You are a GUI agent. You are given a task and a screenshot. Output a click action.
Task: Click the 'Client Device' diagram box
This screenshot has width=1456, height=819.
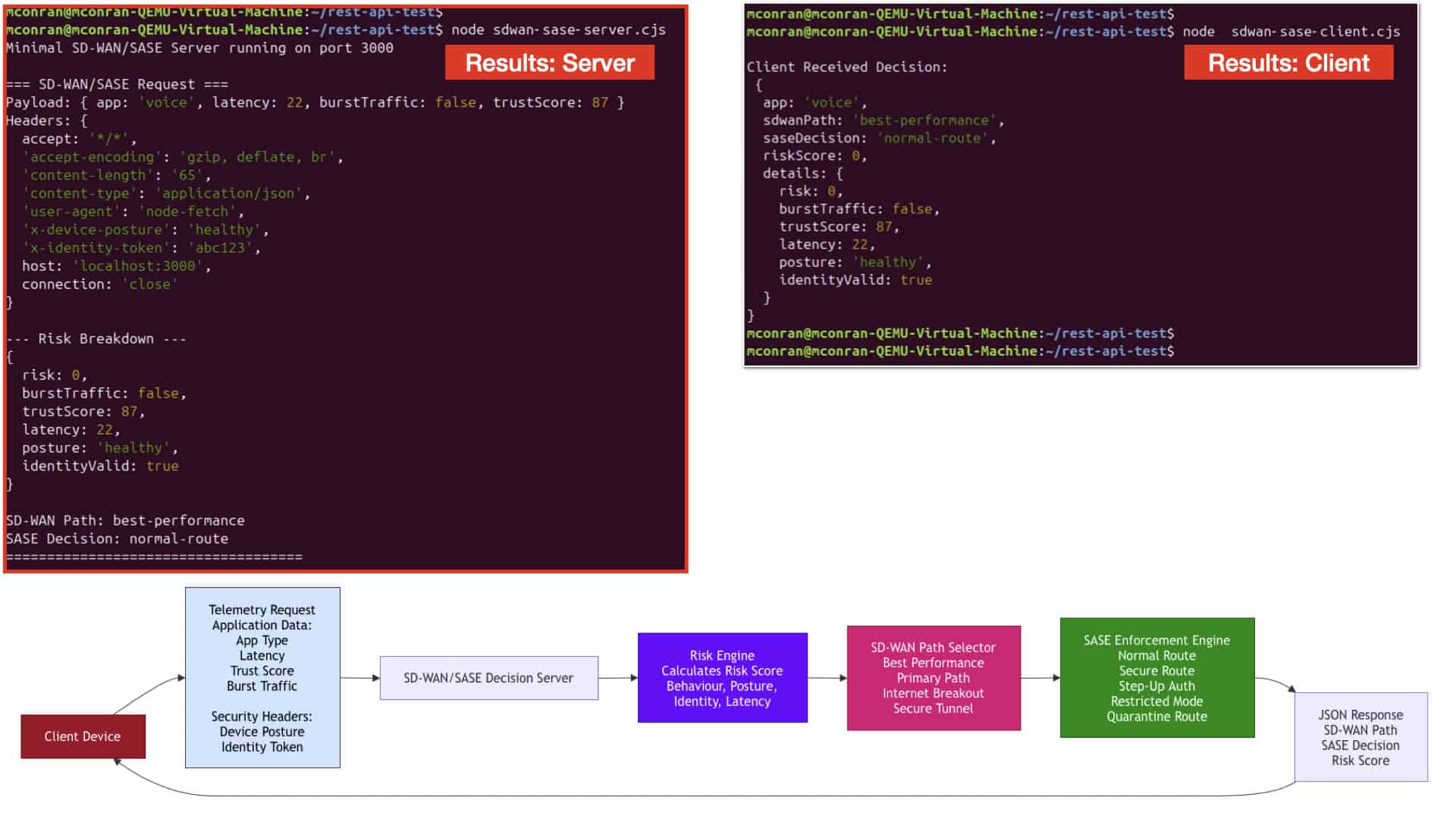(x=83, y=736)
